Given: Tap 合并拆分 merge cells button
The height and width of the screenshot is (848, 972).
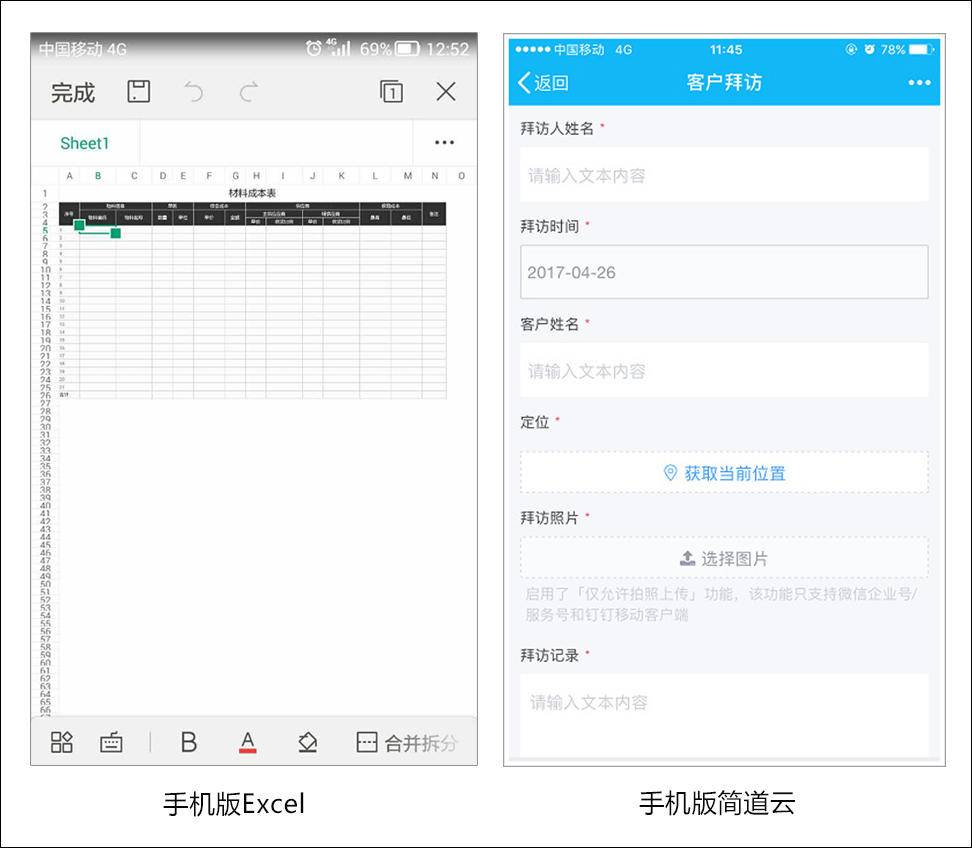Looking at the screenshot, I should click(x=407, y=743).
